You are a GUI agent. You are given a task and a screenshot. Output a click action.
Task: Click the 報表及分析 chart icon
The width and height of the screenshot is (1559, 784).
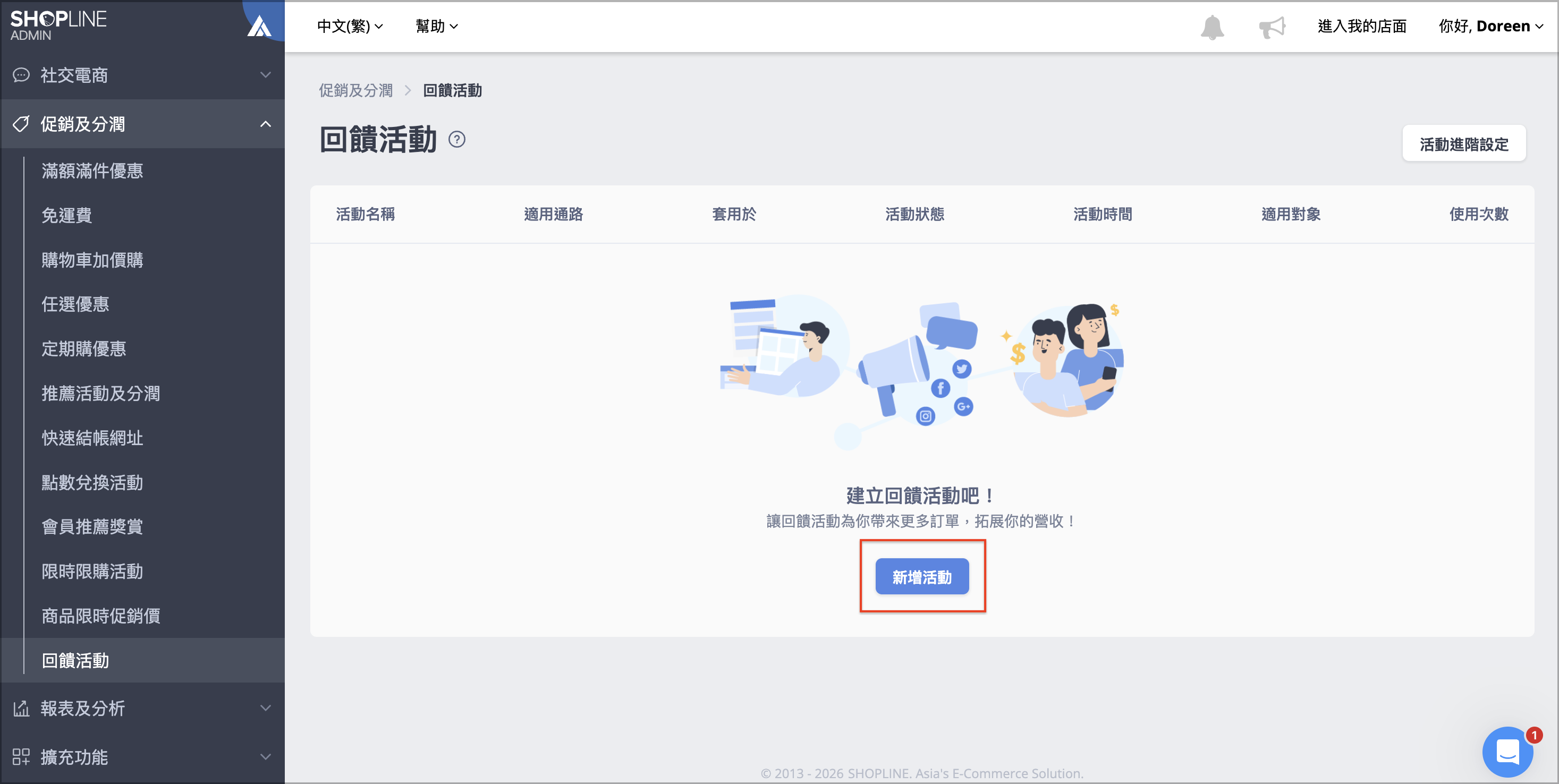pyautogui.click(x=21, y=709)
